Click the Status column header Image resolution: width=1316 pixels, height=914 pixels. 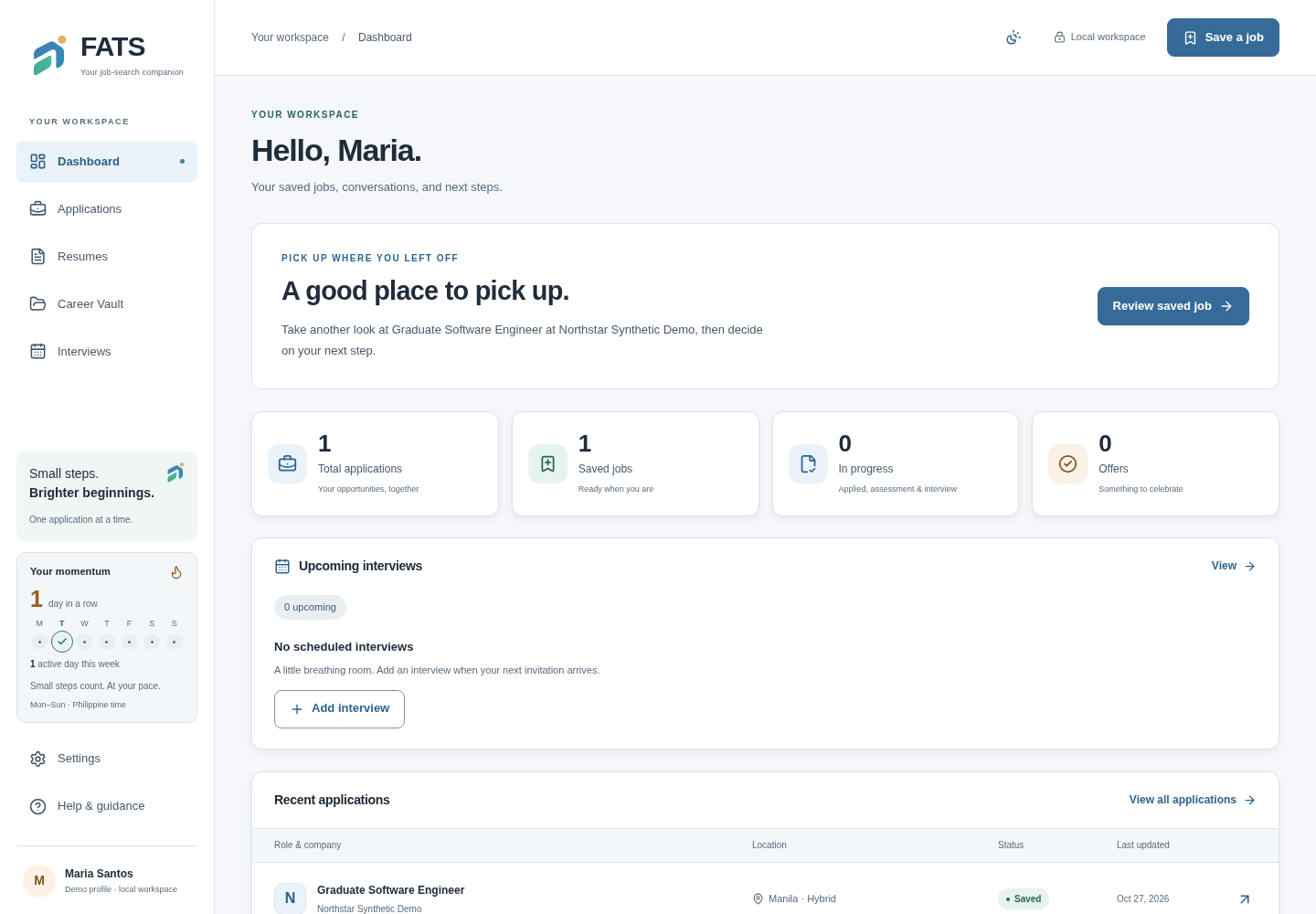[1011, 845]
